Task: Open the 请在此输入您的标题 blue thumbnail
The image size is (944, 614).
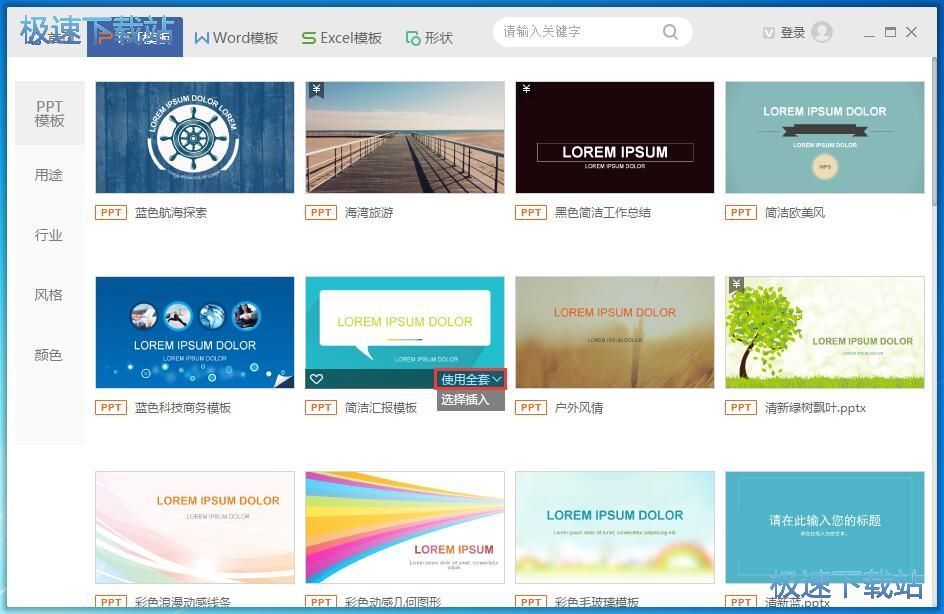Action: point(825,527)
